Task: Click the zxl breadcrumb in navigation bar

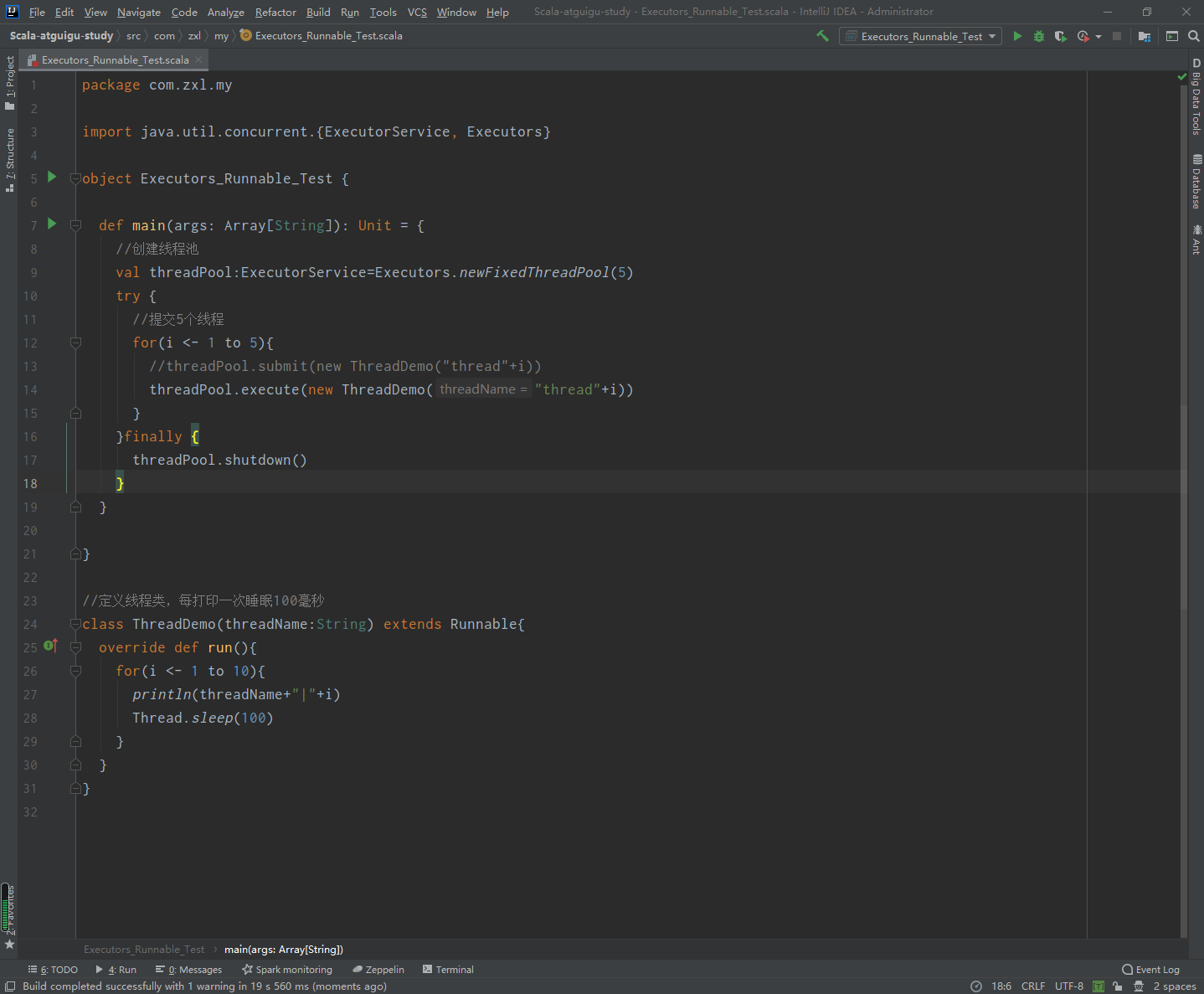Action: click(x=194, y=36)
